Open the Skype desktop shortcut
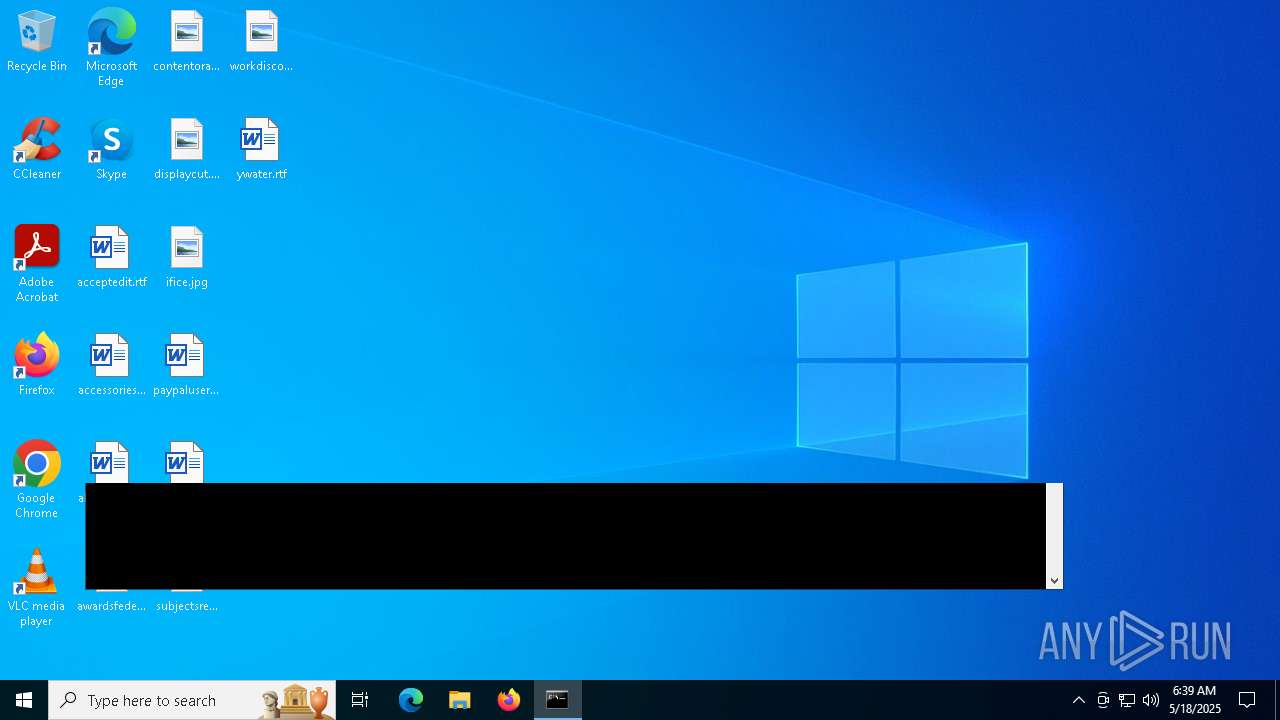 tap(111, 150)
